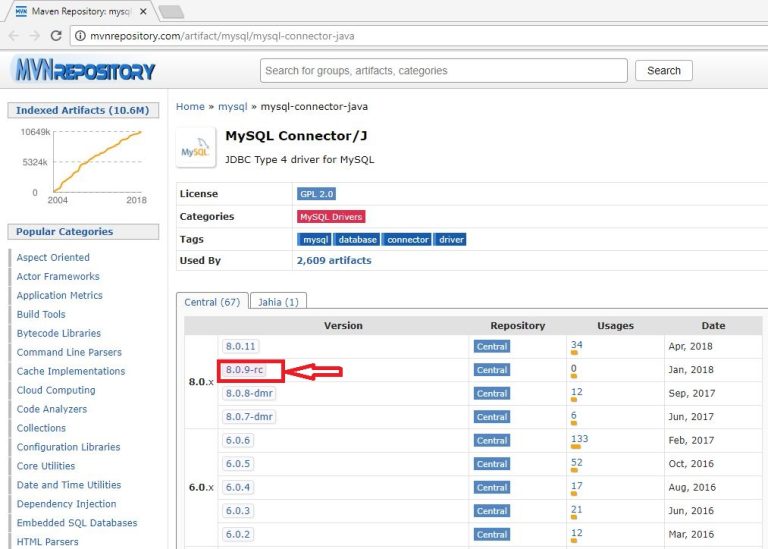This screenshot has width=768, height=549.
Task: Open a new browser tab
Action: pyautogui.click(x=171, y=12)
